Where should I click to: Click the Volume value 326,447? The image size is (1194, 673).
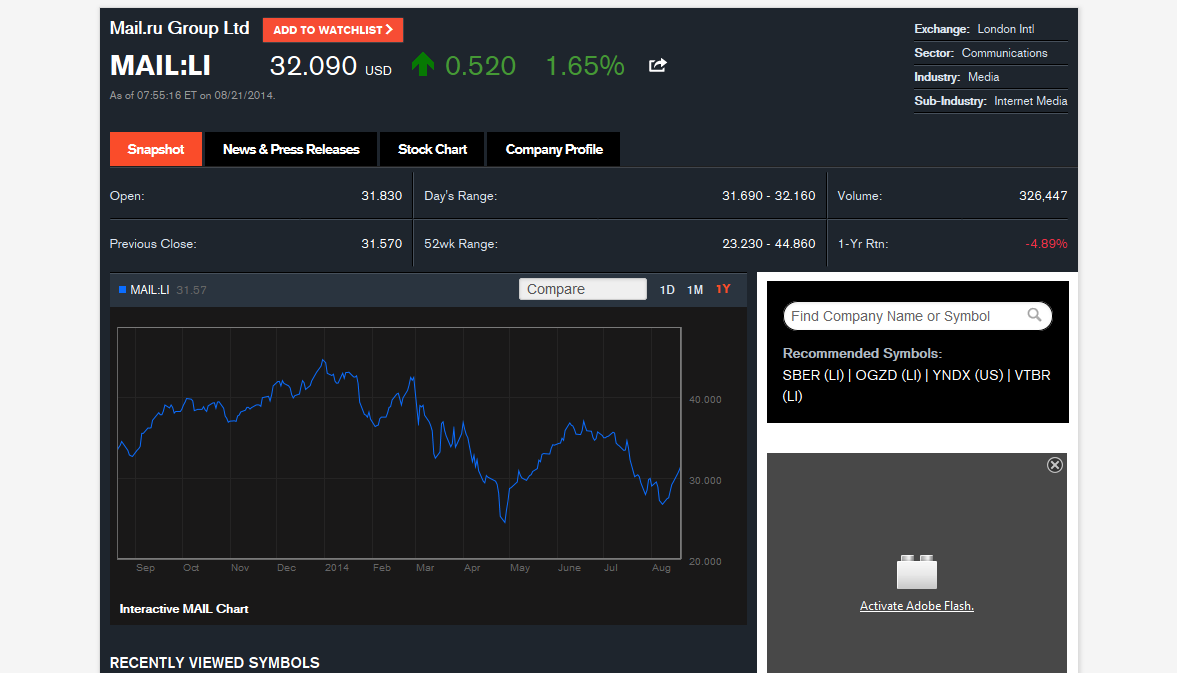click(x=1043, y=196)
